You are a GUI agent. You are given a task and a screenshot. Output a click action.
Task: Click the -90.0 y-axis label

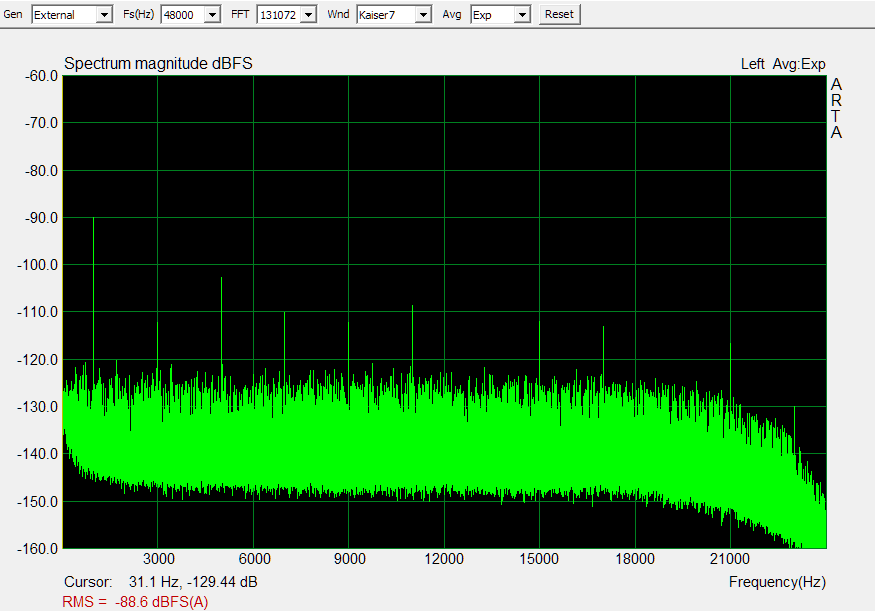[x=41, y=218]
